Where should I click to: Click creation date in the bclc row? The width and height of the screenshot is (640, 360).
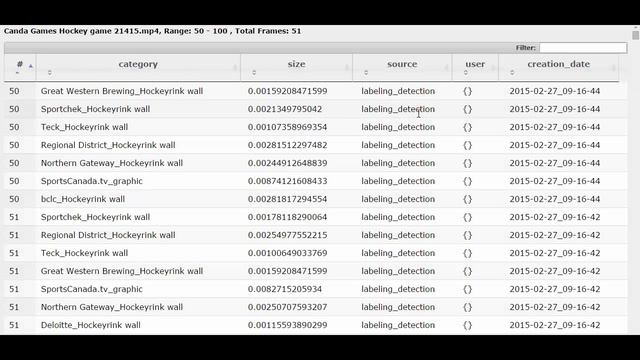555,199
